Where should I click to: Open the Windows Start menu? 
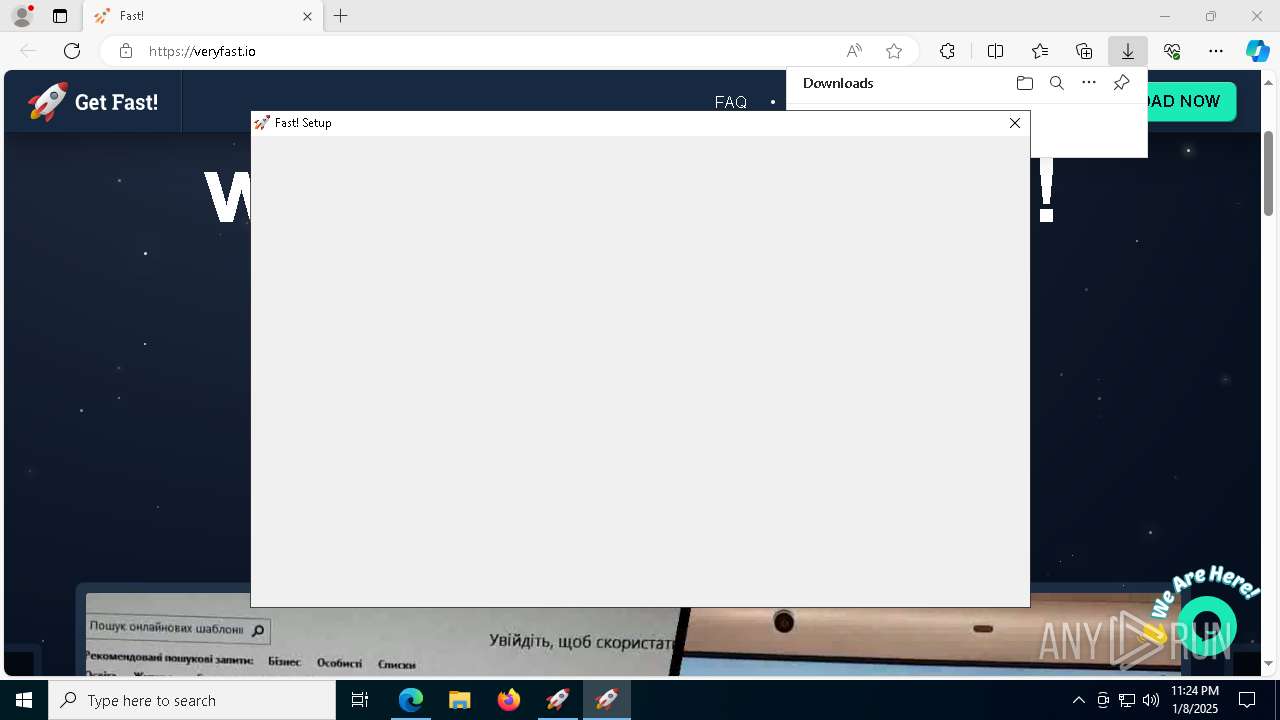pos(24,700)
